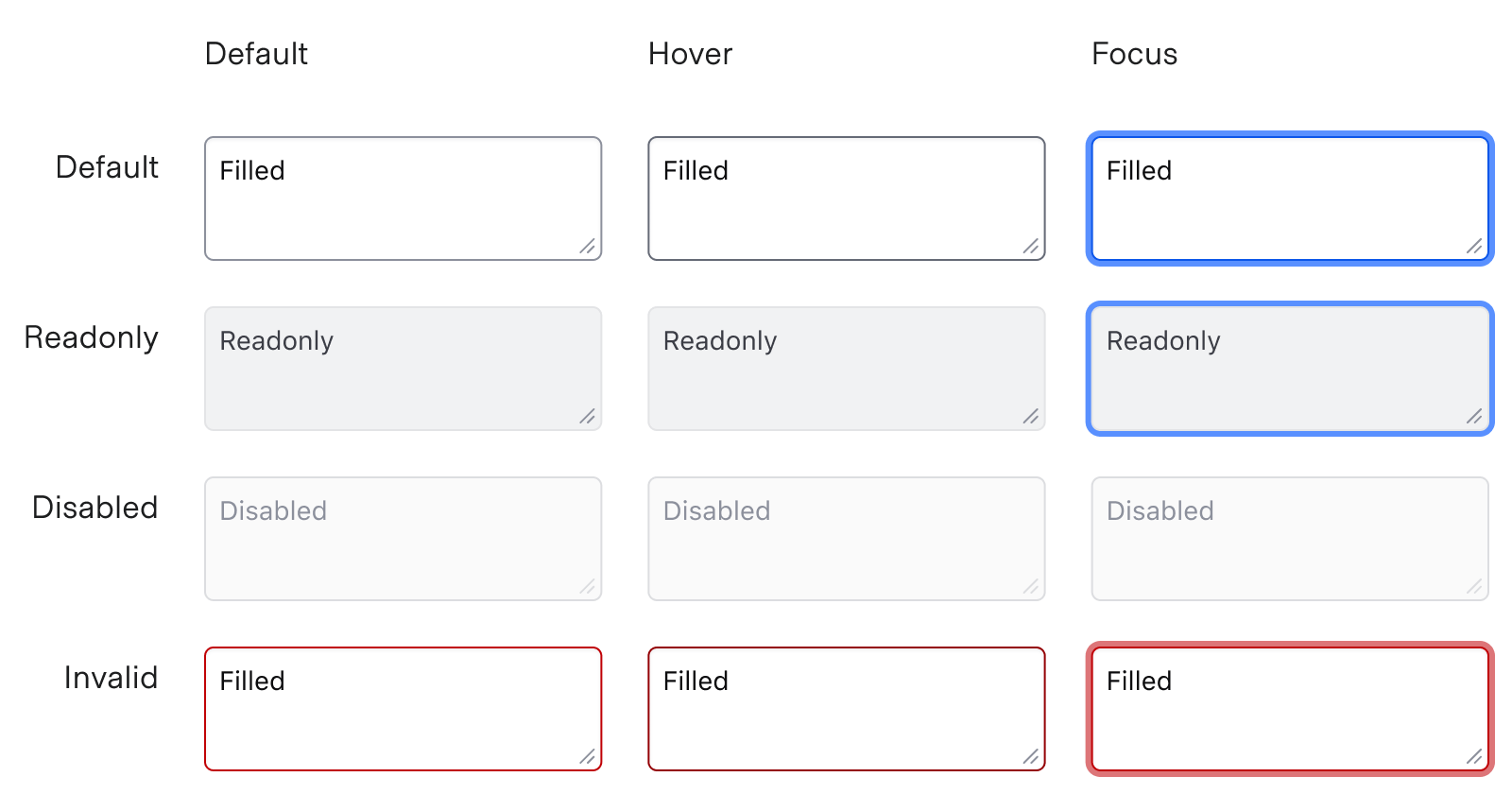
Task: Click resize grip of Readonly Hover-column textarea
Action: pos(1031,417)
